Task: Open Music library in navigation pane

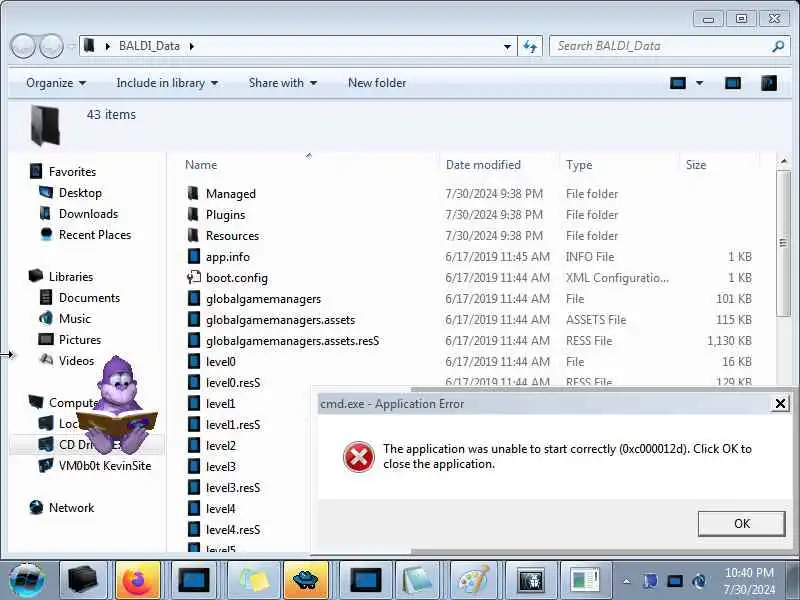Action: [x=74, y=318]
